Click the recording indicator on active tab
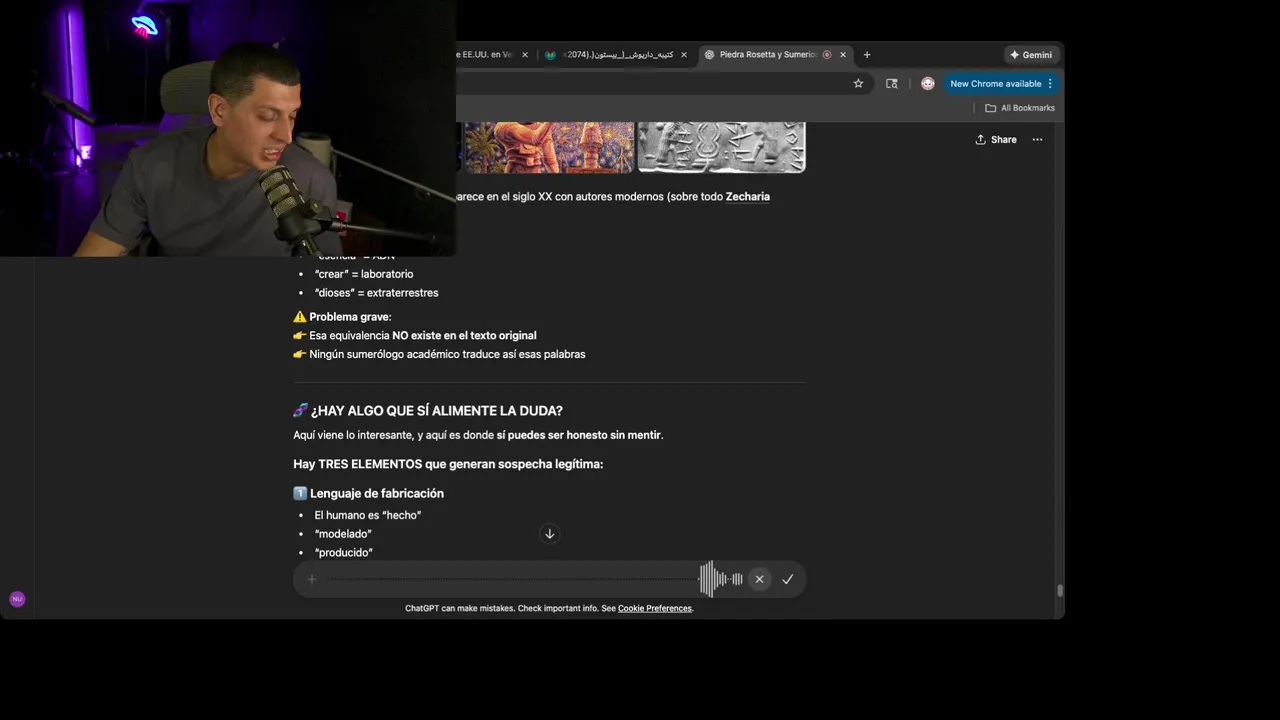The image size is (1280, 720). [827, 55]
